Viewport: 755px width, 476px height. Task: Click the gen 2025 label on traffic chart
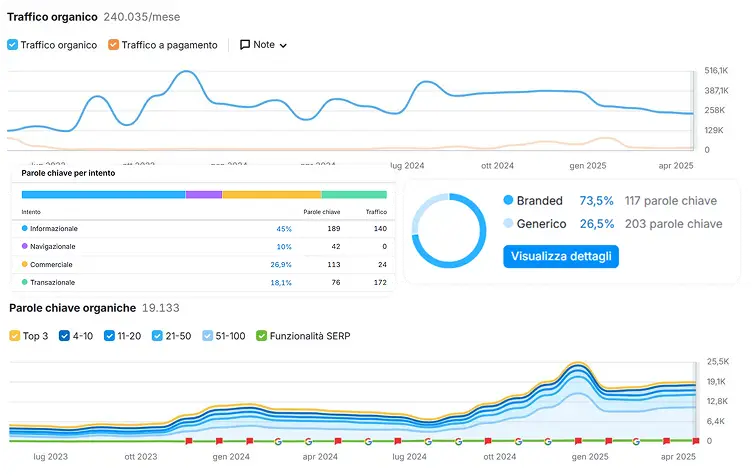[x=588, y=166]
